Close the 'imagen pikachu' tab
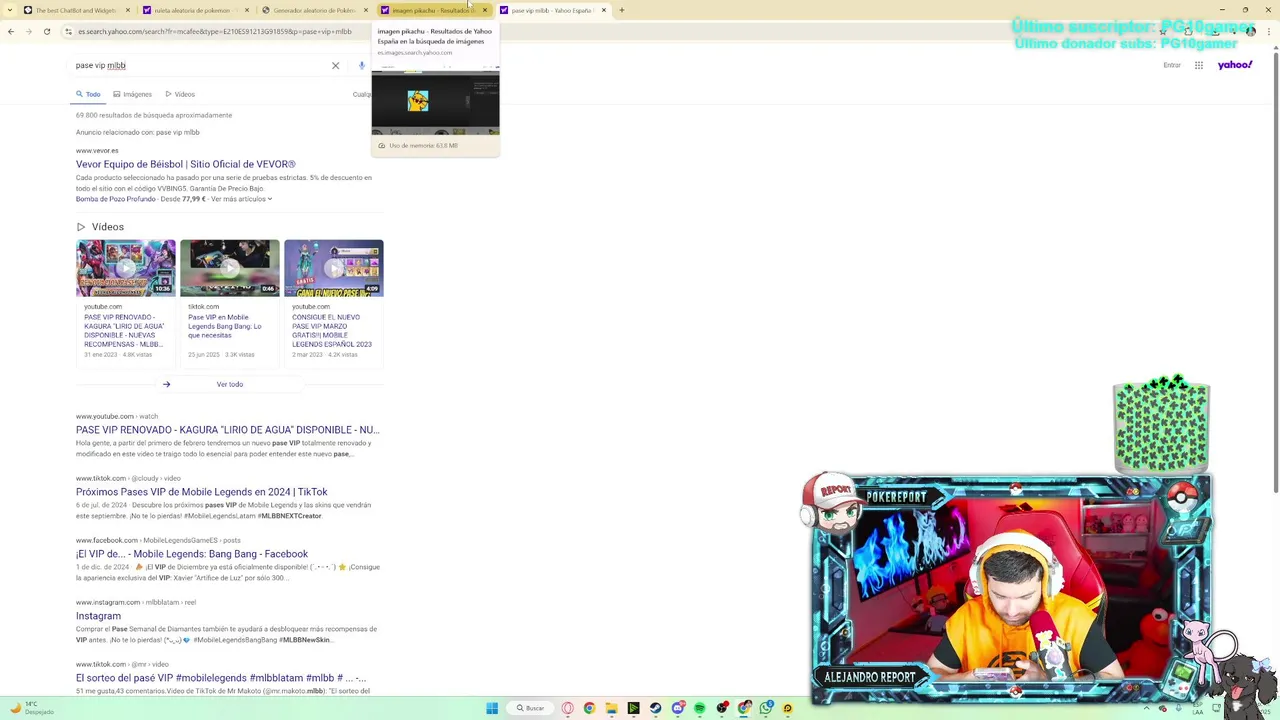The width and height of the screenshot is (1280, 720). (x=485, y=10)
